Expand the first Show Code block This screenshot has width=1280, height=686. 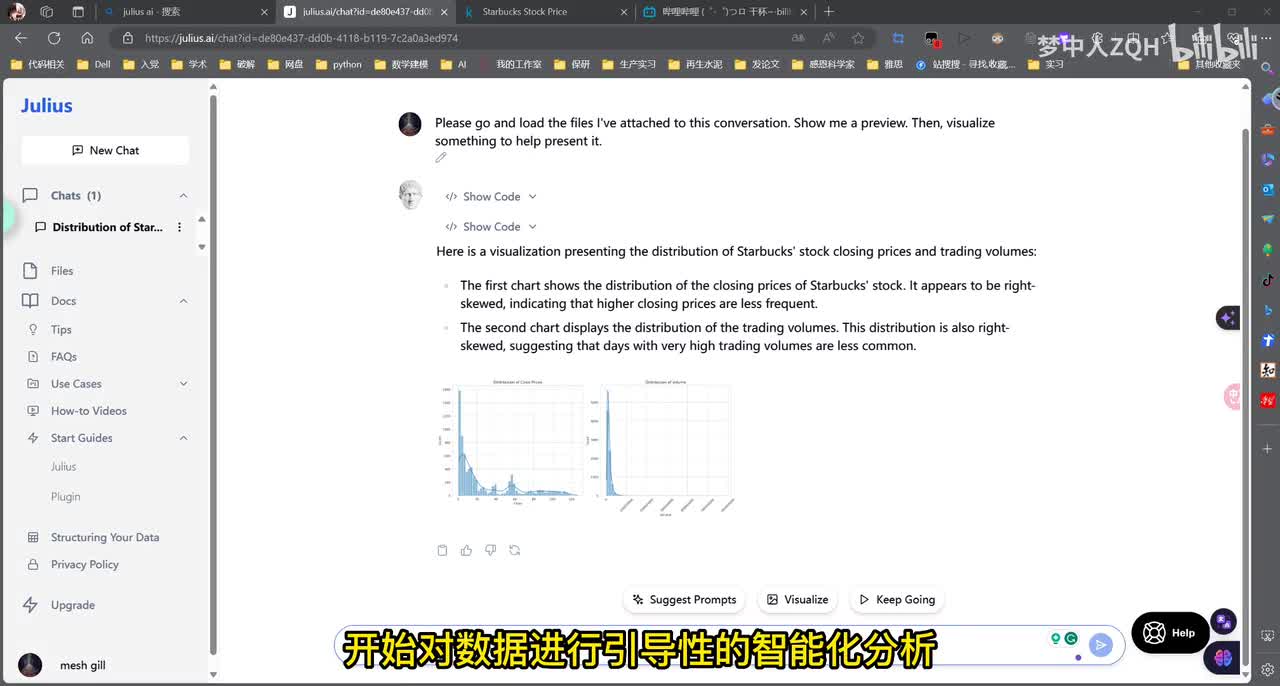pos(491,197)
